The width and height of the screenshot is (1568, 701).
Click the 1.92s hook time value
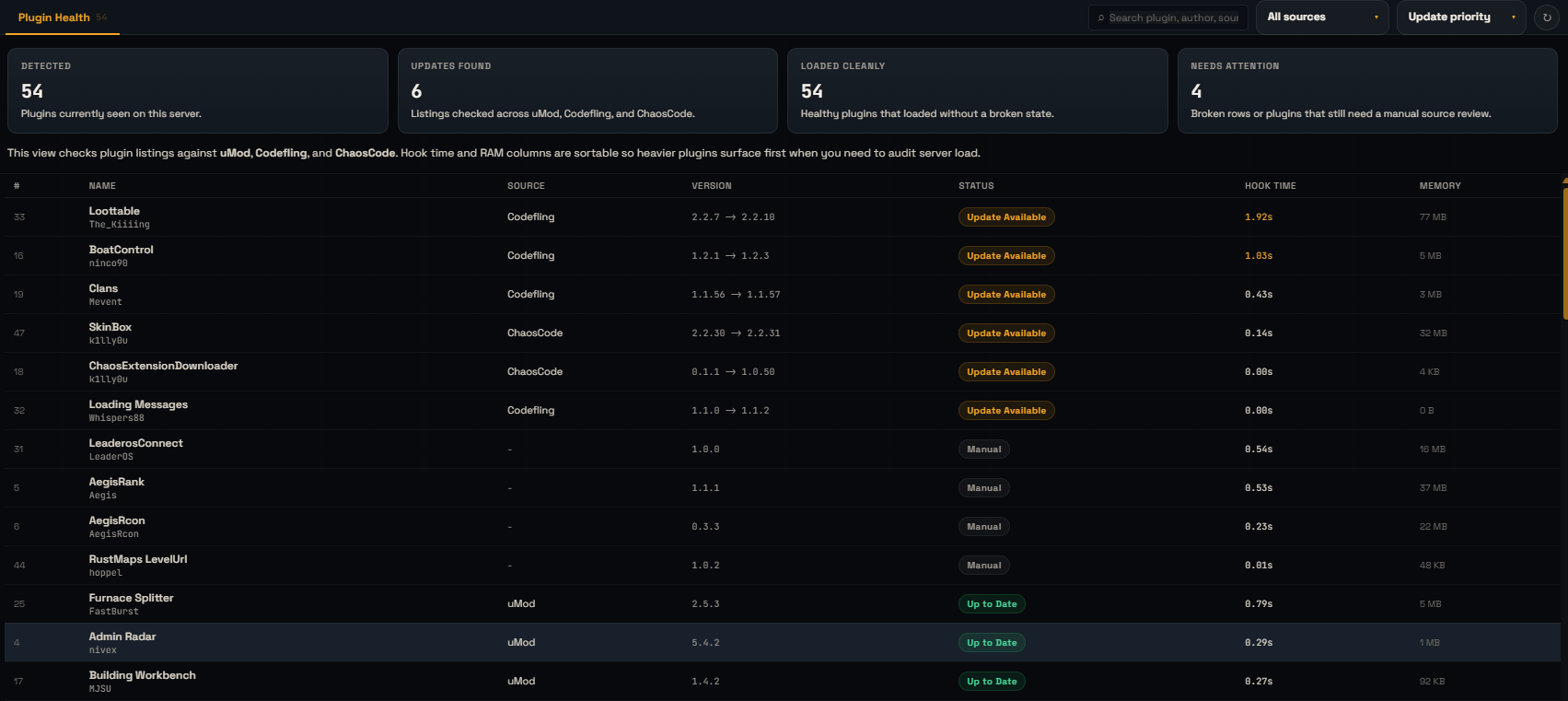coord(1259,217)
